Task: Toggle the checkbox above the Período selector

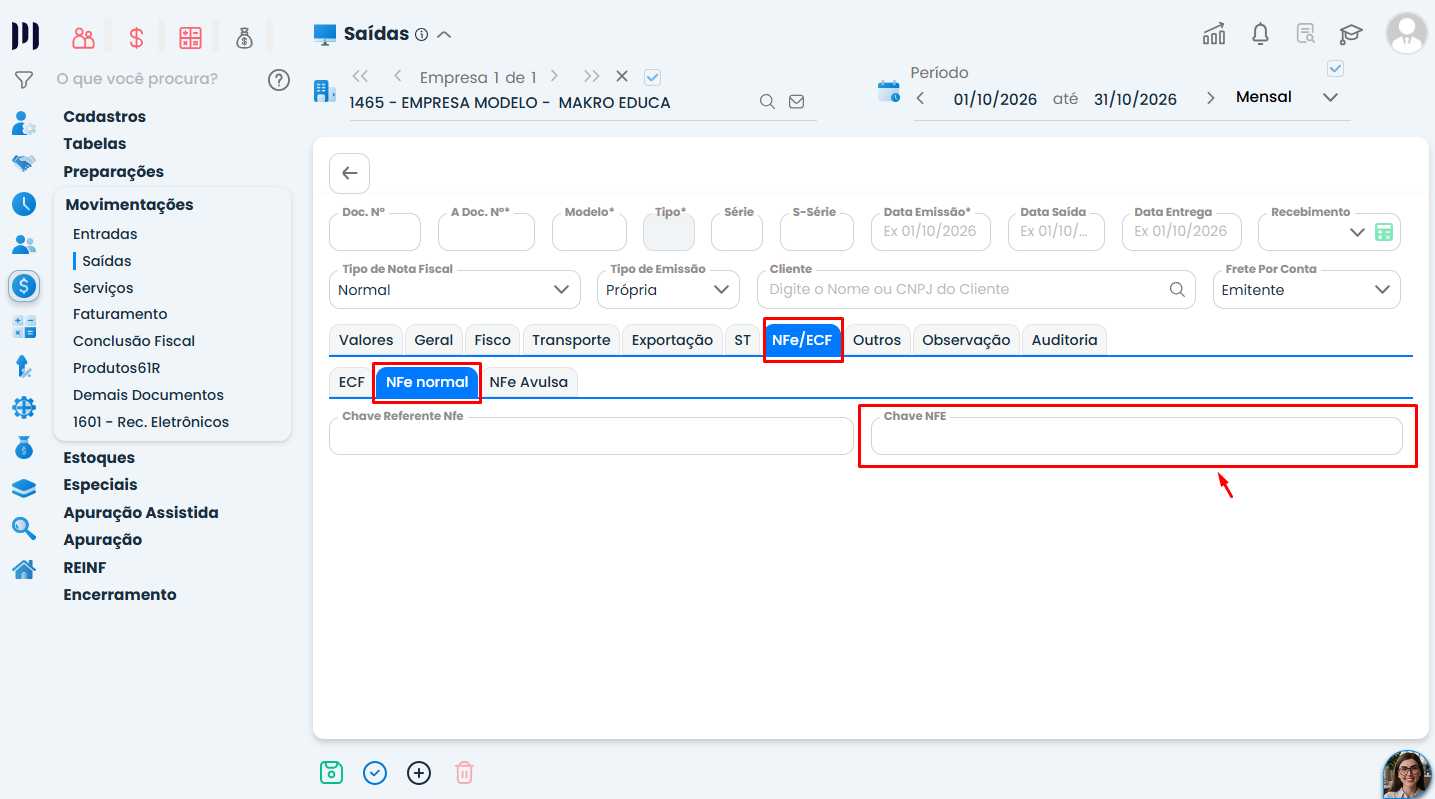Action: pos(1335,69)
